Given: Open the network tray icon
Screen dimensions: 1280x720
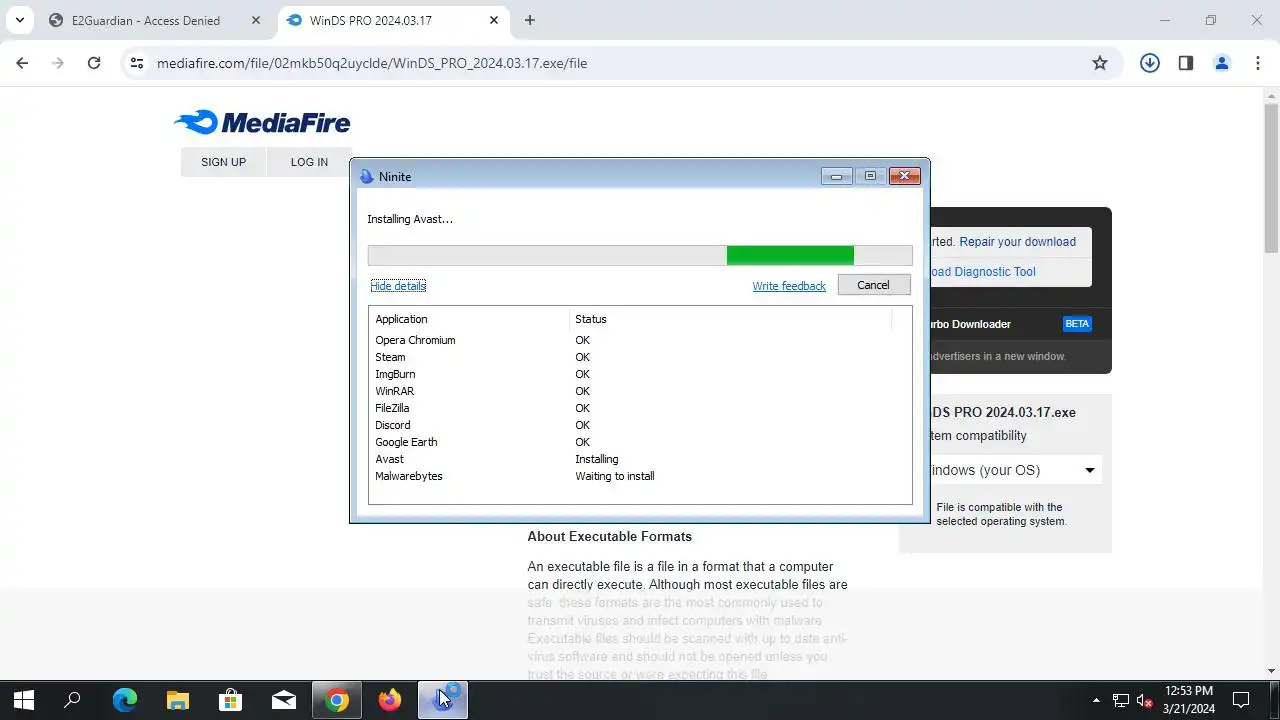Looking at the screenshot, I should [x=1121, y=700].
